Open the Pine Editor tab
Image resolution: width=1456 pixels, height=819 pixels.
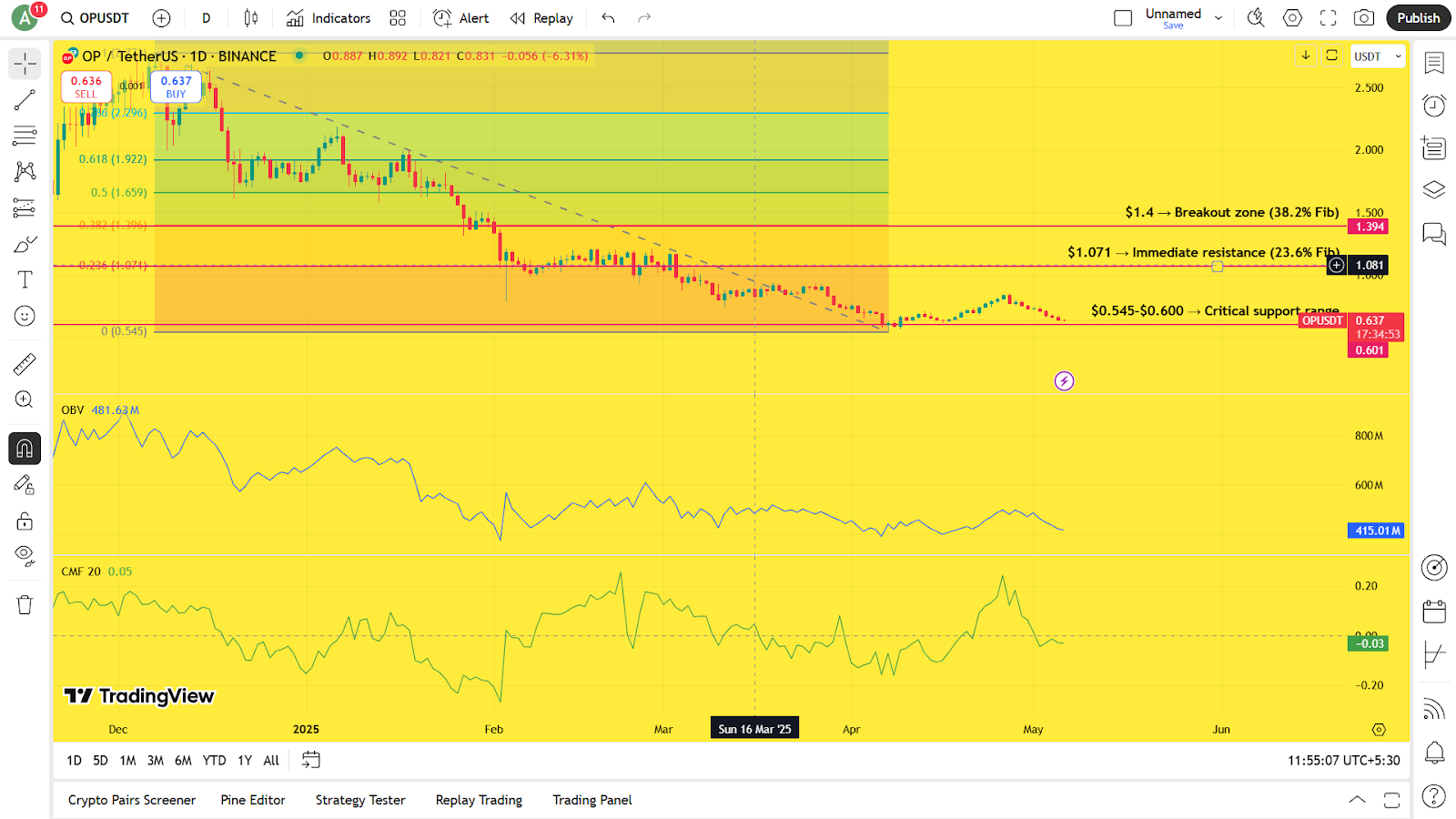[253, 800]
